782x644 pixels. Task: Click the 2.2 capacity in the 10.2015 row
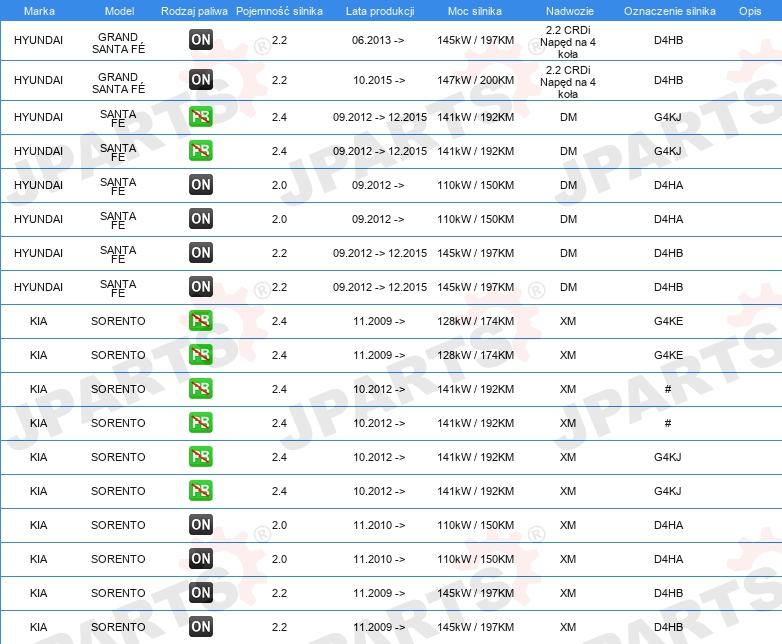(279, 80)
